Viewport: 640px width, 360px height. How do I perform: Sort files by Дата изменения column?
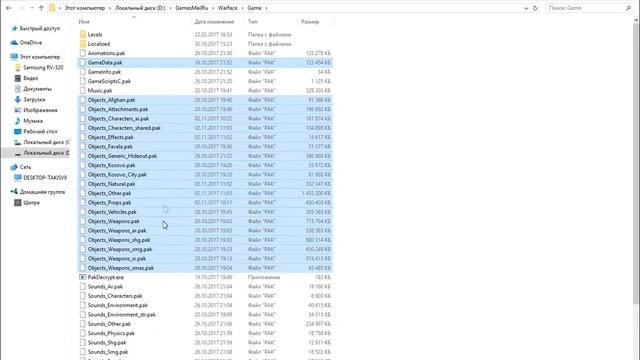pyautogui.click(x=214, y=22)
